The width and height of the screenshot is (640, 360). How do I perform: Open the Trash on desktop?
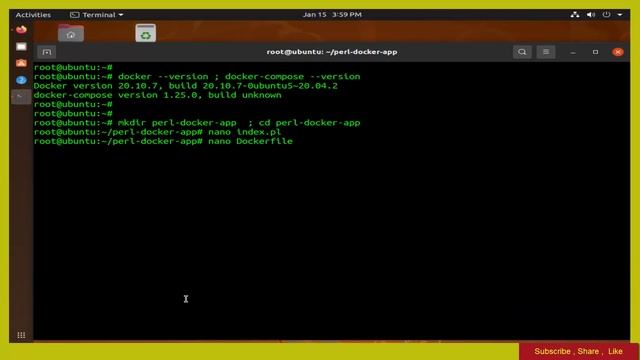(146, 33)
